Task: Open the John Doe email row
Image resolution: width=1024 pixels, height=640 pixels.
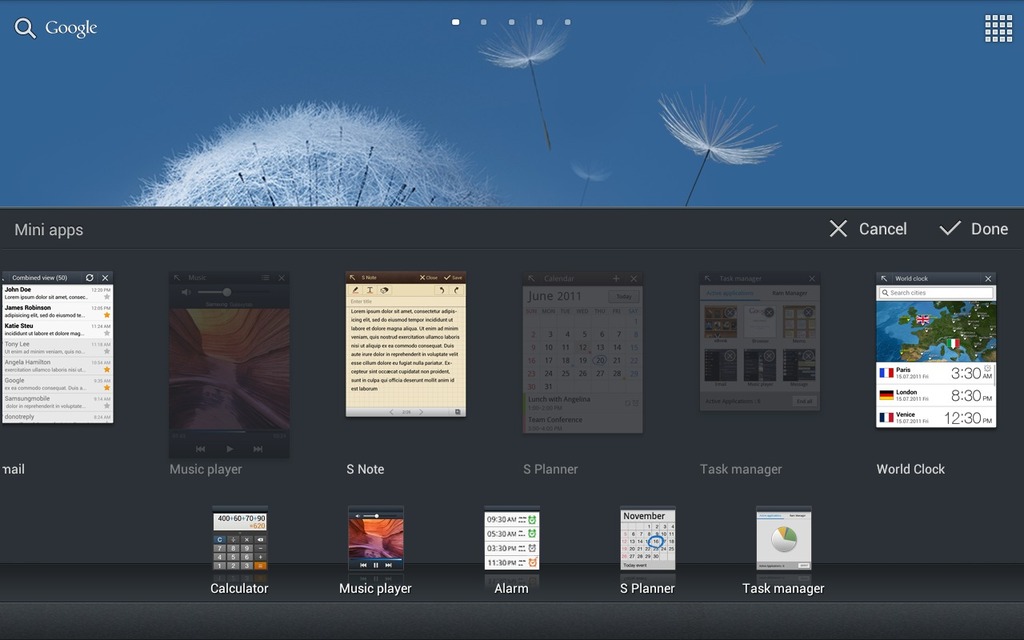Action: (x=57, y=293)
